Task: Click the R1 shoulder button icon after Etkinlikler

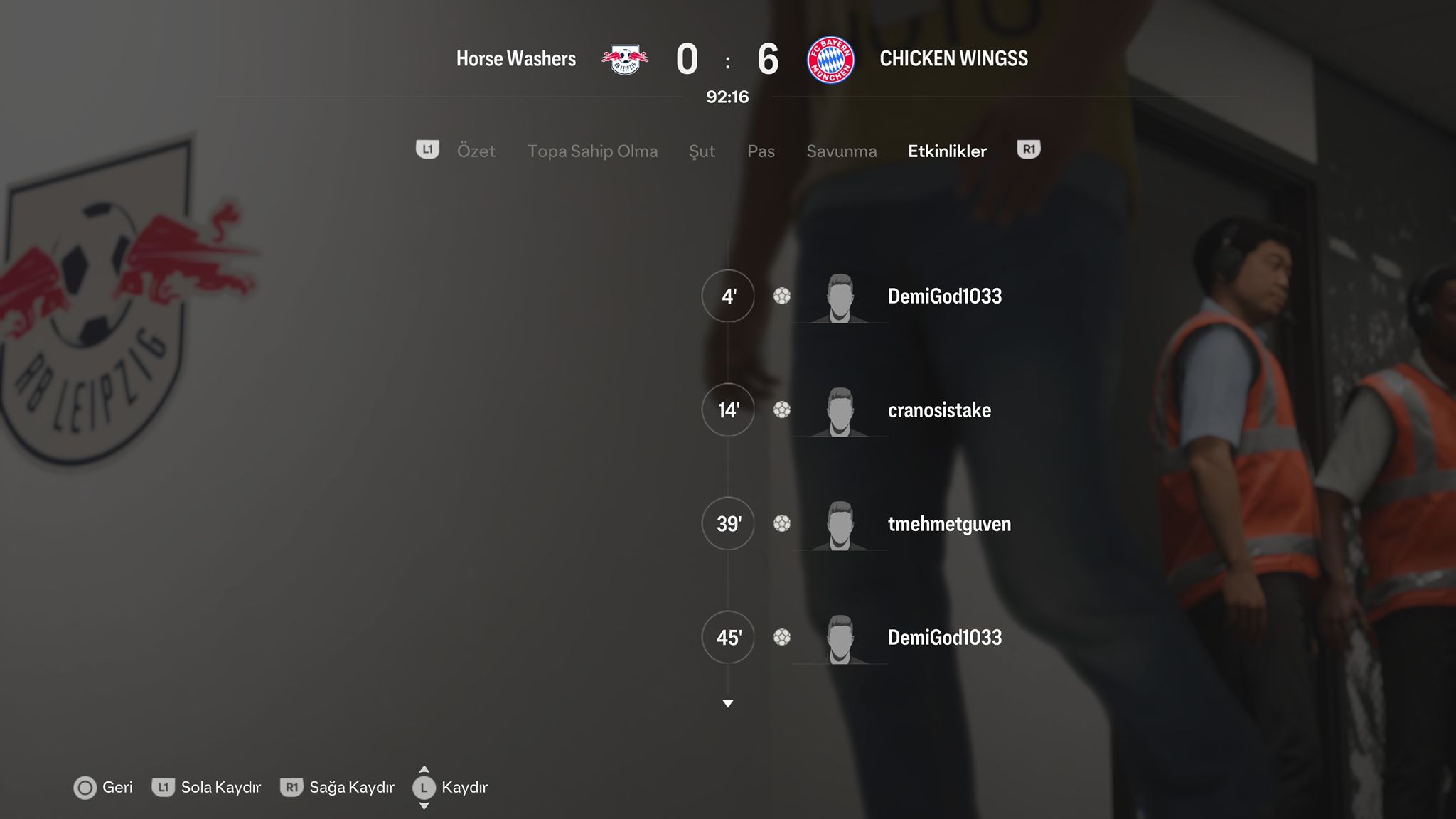Action: tap(1029, 149)
